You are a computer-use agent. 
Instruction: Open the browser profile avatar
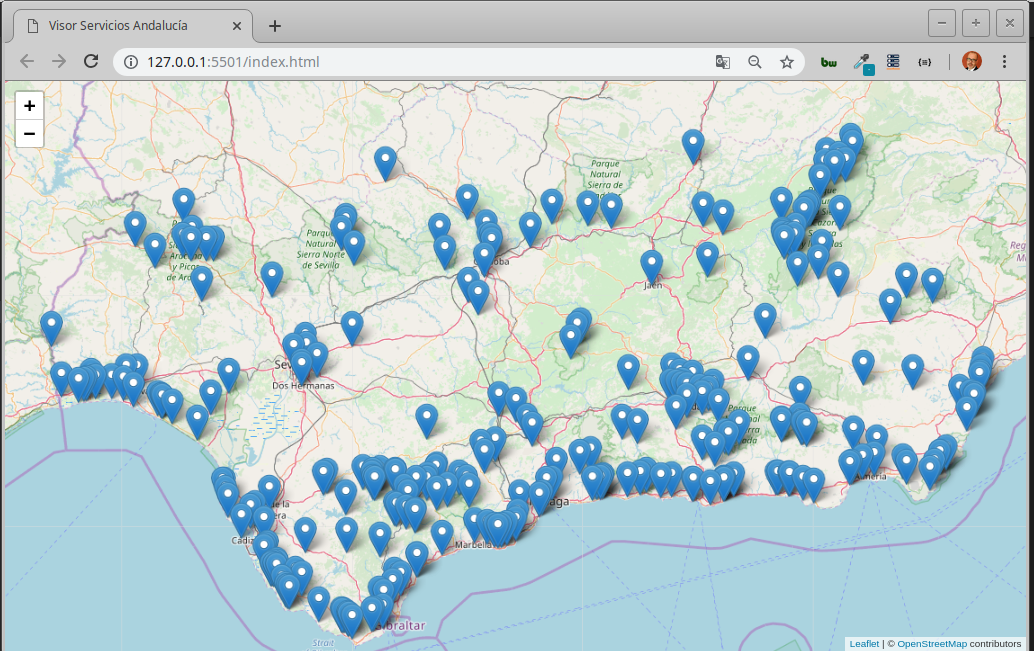[969, 61]
